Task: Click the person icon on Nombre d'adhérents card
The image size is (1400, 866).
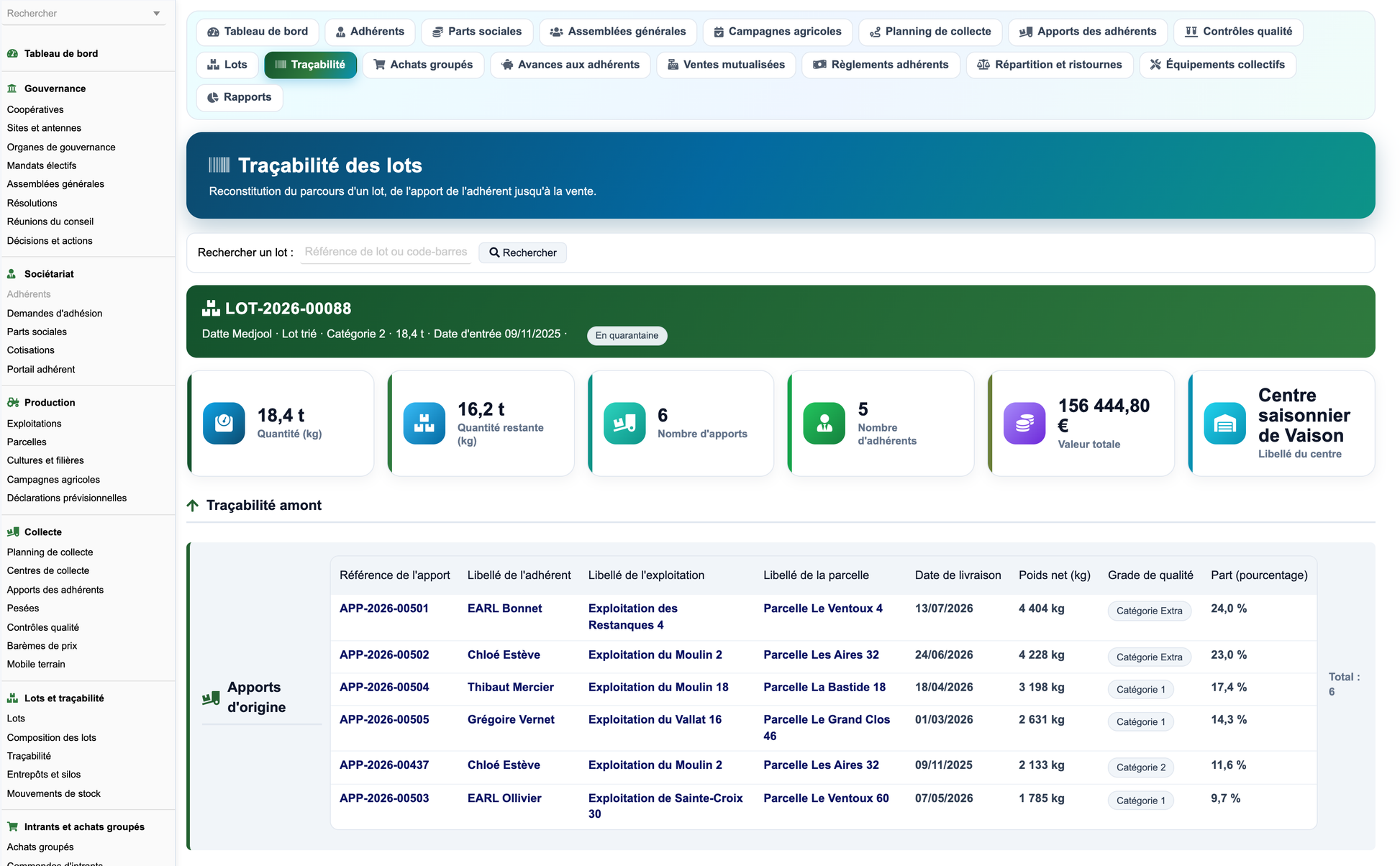Action: (824, 423)
